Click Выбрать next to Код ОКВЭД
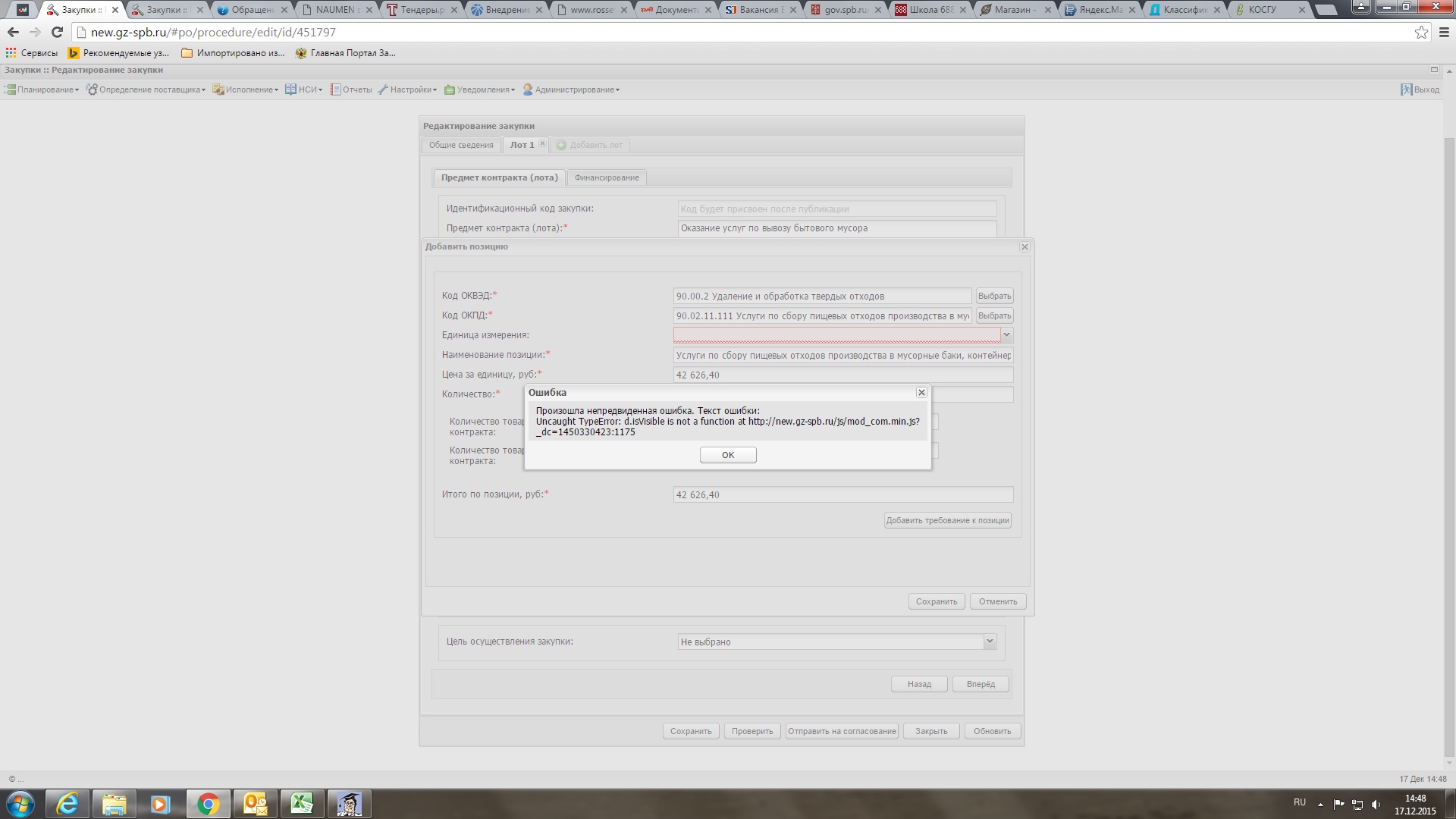This screenshot has height=819, width=1456. (x=994, y=297)
